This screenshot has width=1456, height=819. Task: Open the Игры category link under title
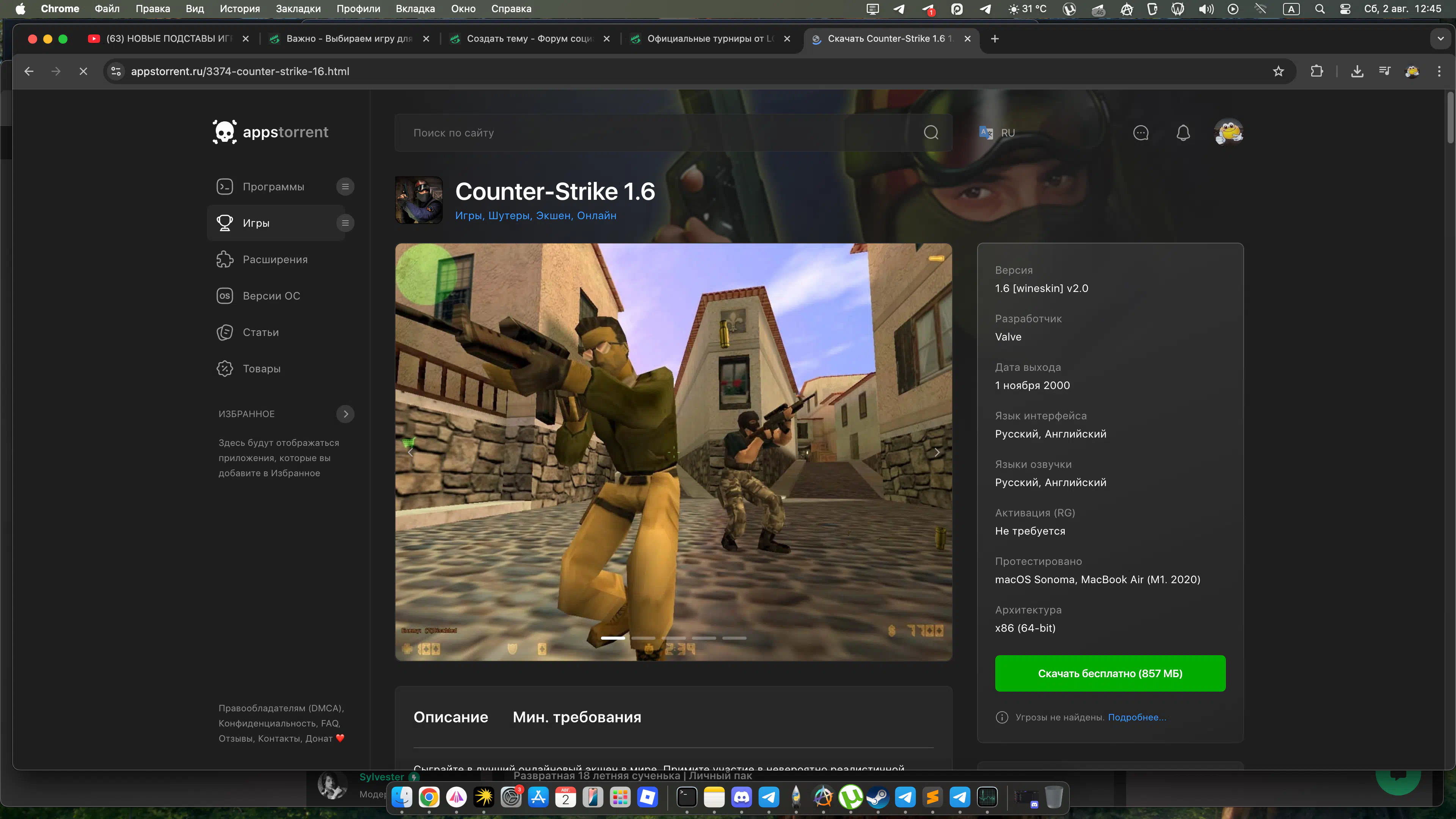pyautogui.click(x=469, y=215)
